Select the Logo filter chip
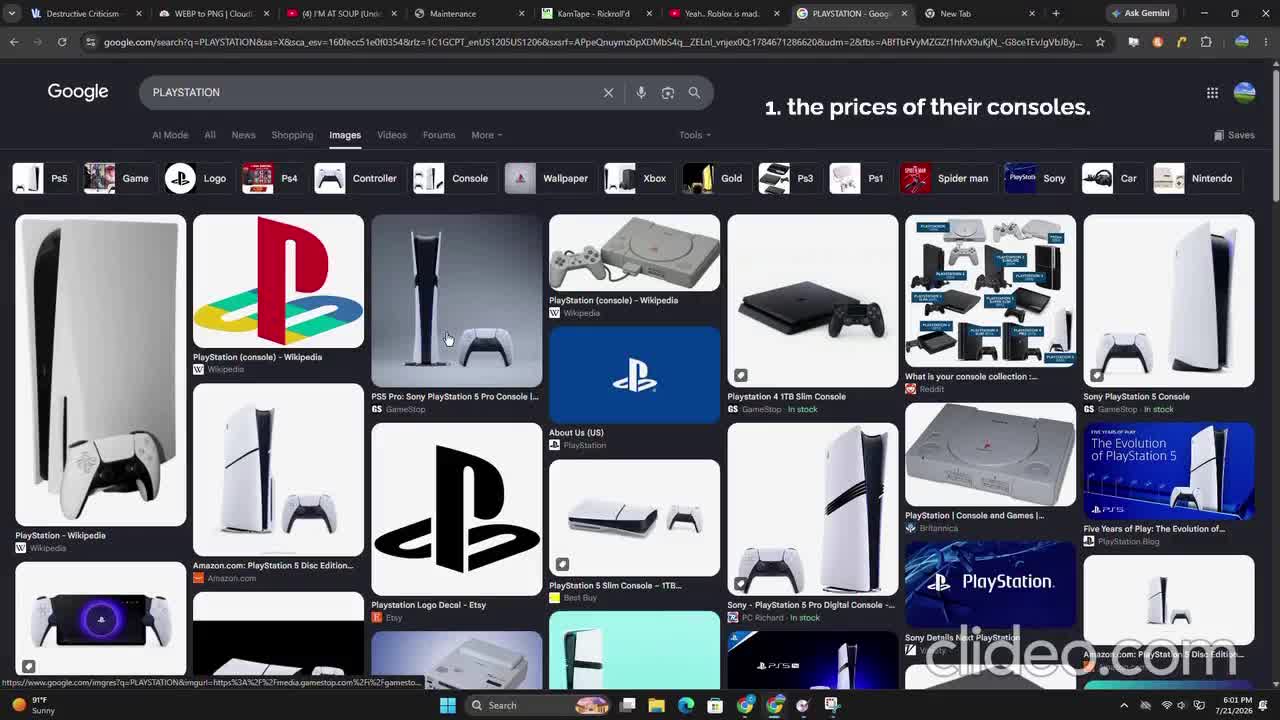The width and height of the screenshot is (1280, 720). click(197, 178)
